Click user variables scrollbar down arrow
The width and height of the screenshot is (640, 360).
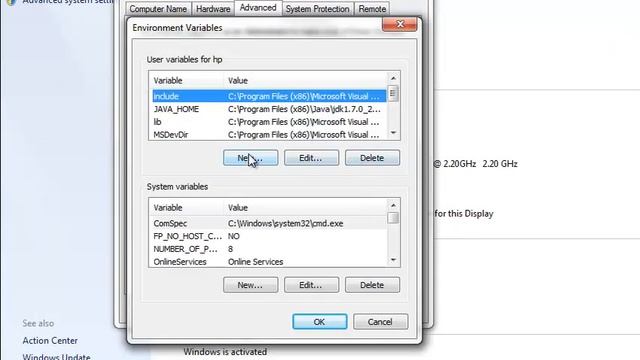pyautogui.click(x=393, y=133)
